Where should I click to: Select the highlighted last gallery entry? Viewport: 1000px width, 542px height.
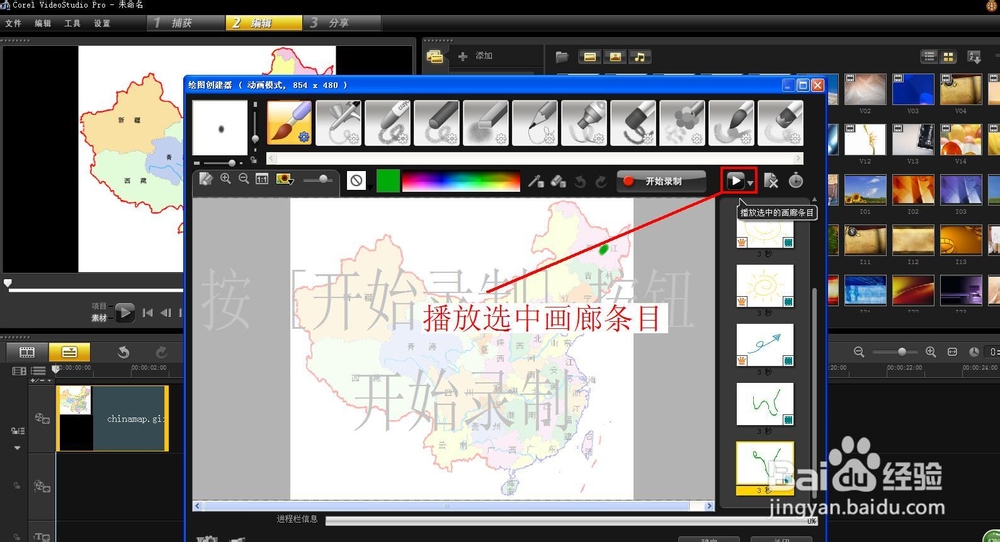click(x=765, y=468)
